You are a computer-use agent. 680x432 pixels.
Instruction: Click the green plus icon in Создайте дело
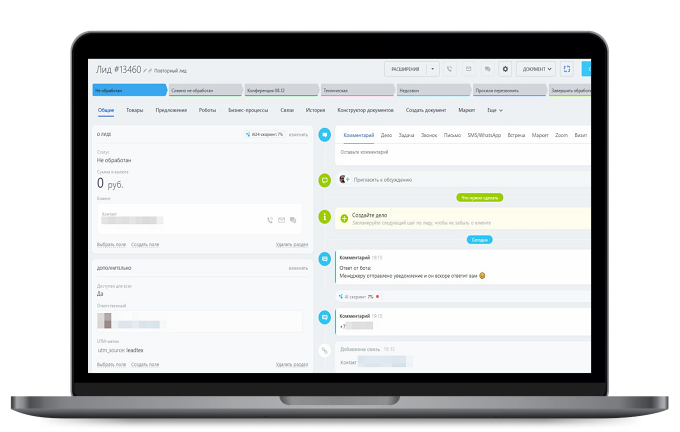click(x=344, y=218)
